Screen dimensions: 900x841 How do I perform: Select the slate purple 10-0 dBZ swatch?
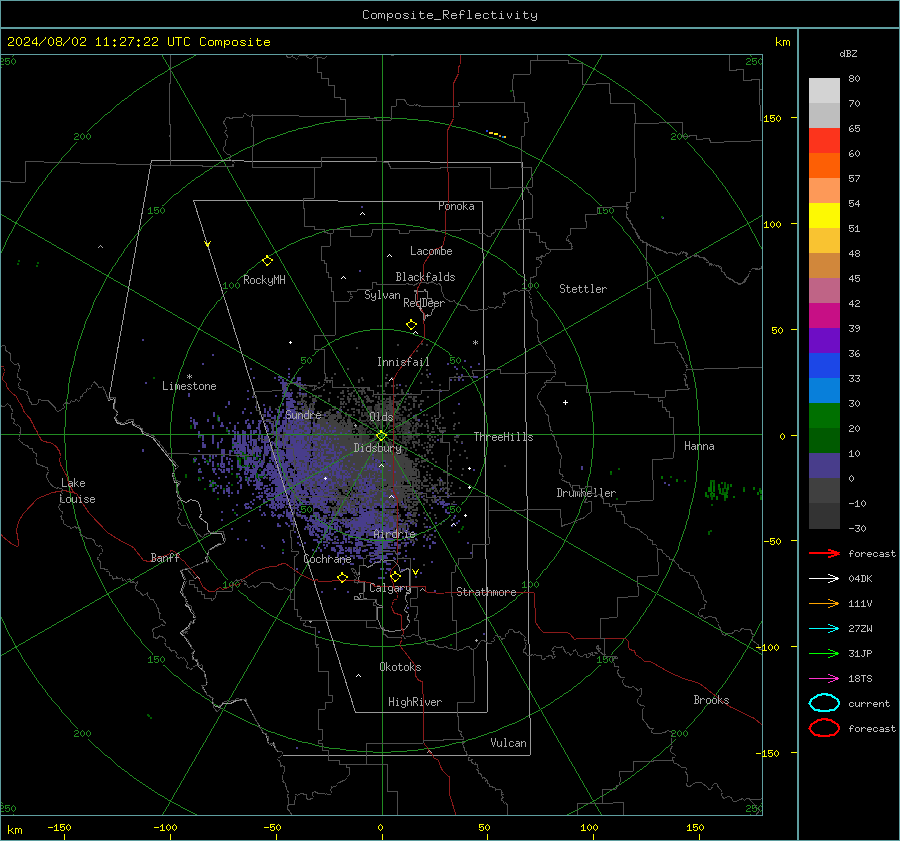(x=824, y=466)
